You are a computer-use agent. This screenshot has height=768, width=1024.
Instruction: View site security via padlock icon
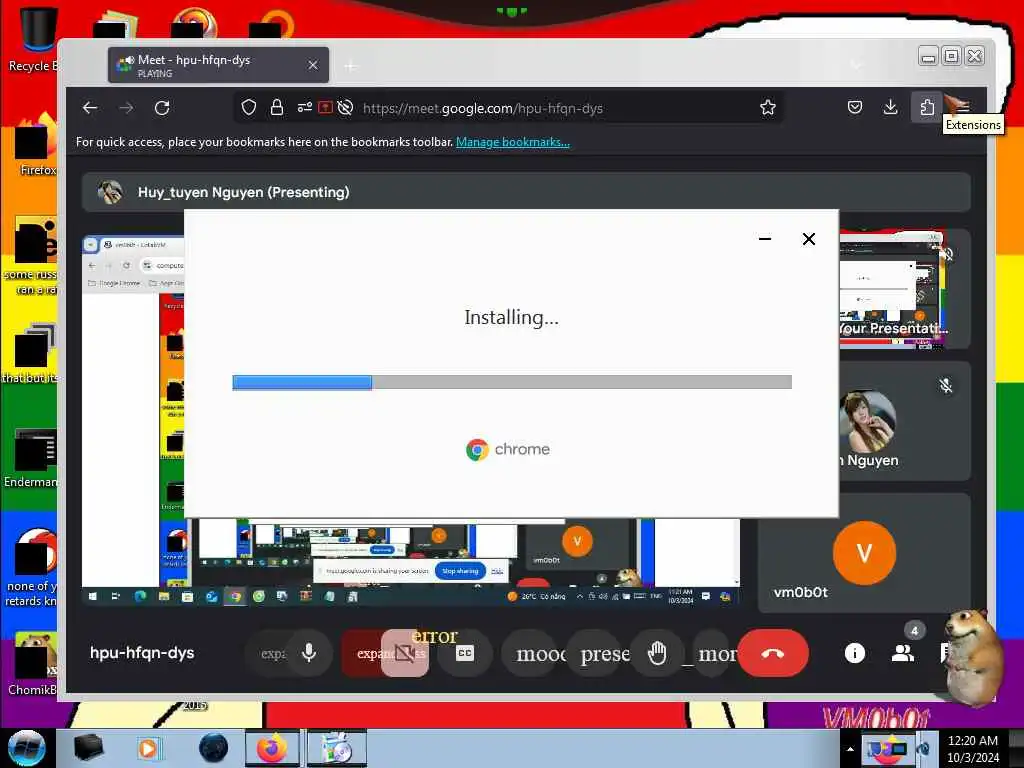point(277,108)
